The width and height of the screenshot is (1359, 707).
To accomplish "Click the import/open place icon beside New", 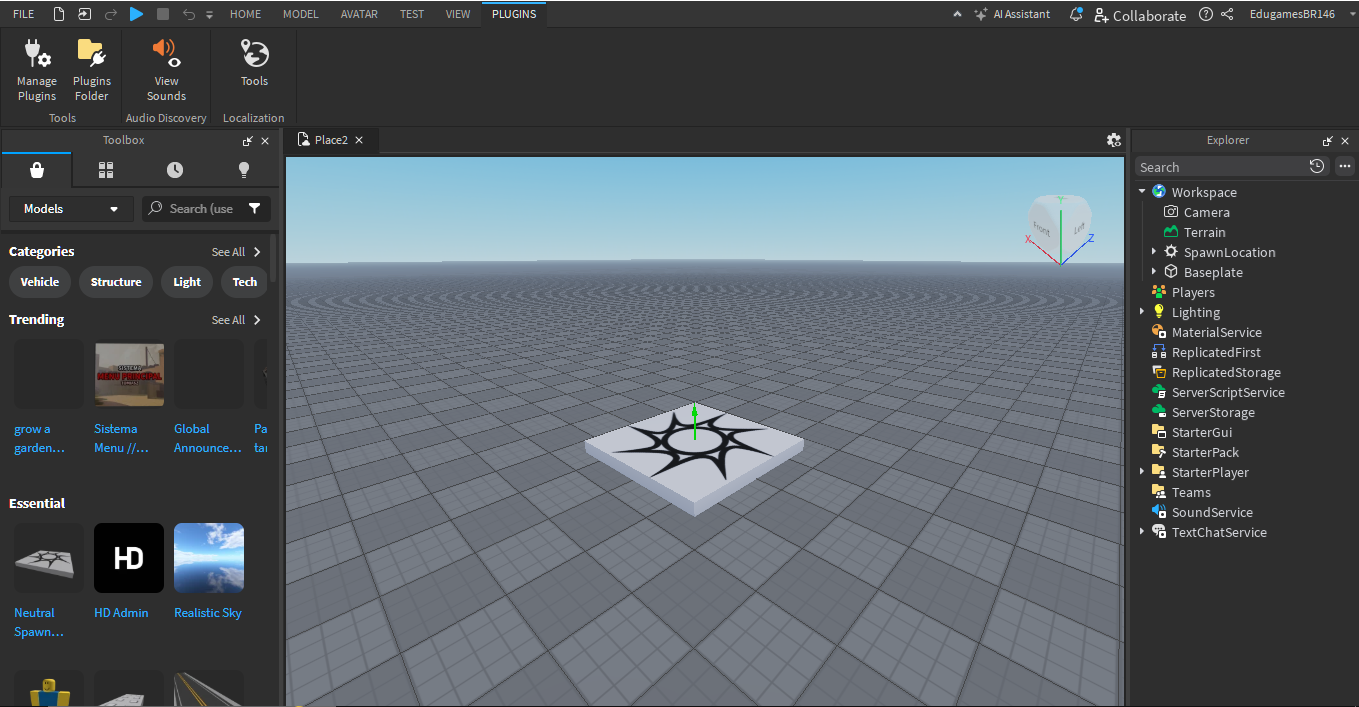I will pos(84,14).
